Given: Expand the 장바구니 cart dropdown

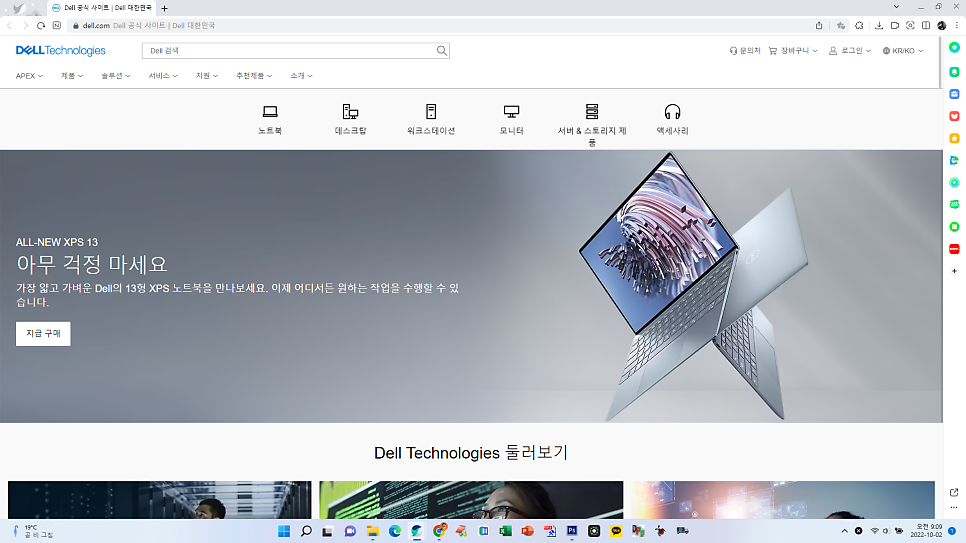Looking at the screenshot, I should click(793, 51).
